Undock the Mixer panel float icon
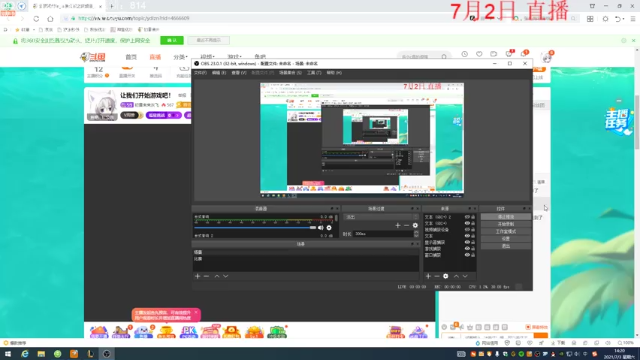Image resolution: width=640 pixels, height=360 pixels. [332, 209]
